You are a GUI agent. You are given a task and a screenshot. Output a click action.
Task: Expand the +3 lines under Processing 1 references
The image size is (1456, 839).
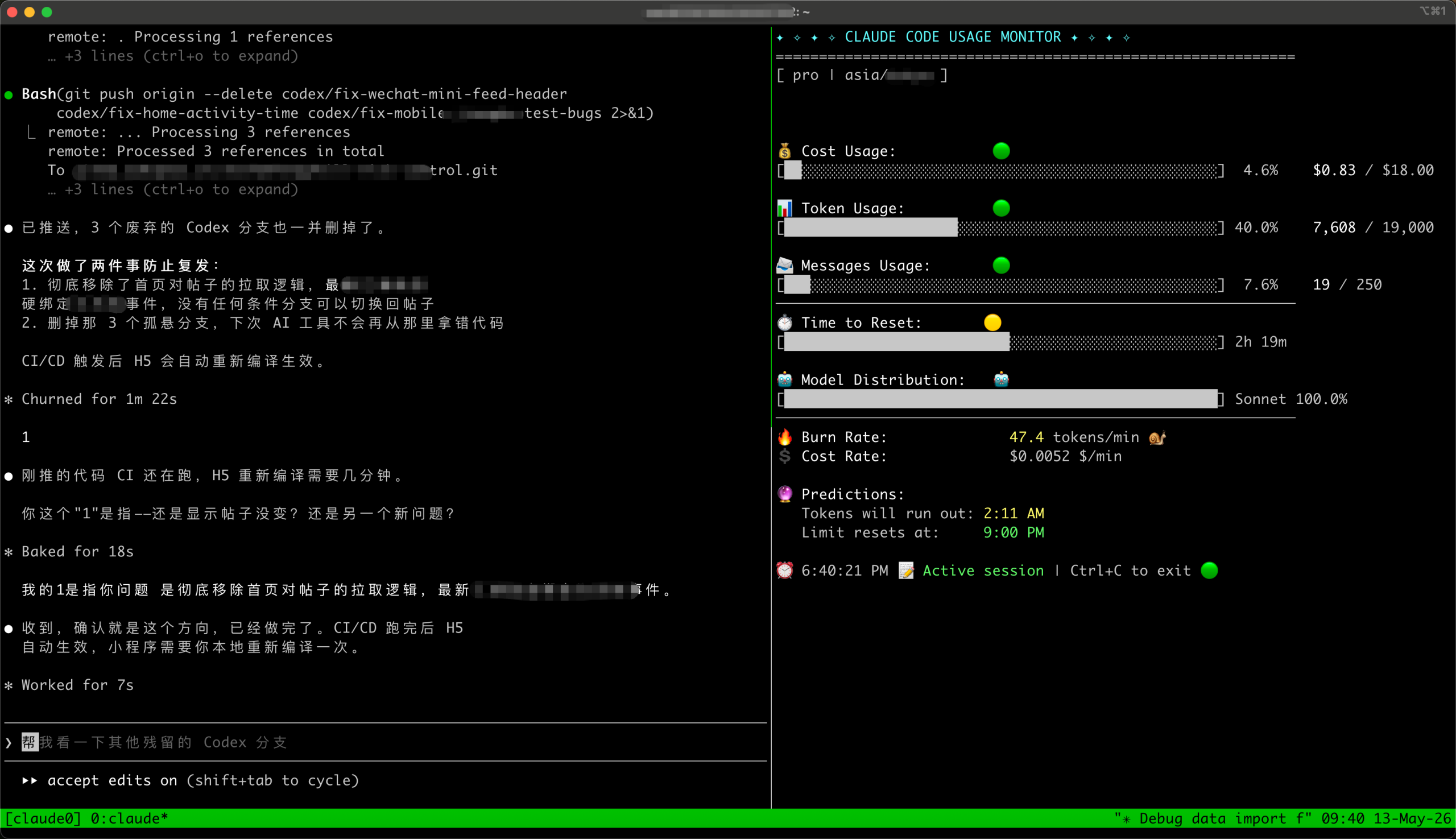click(173, 56)
